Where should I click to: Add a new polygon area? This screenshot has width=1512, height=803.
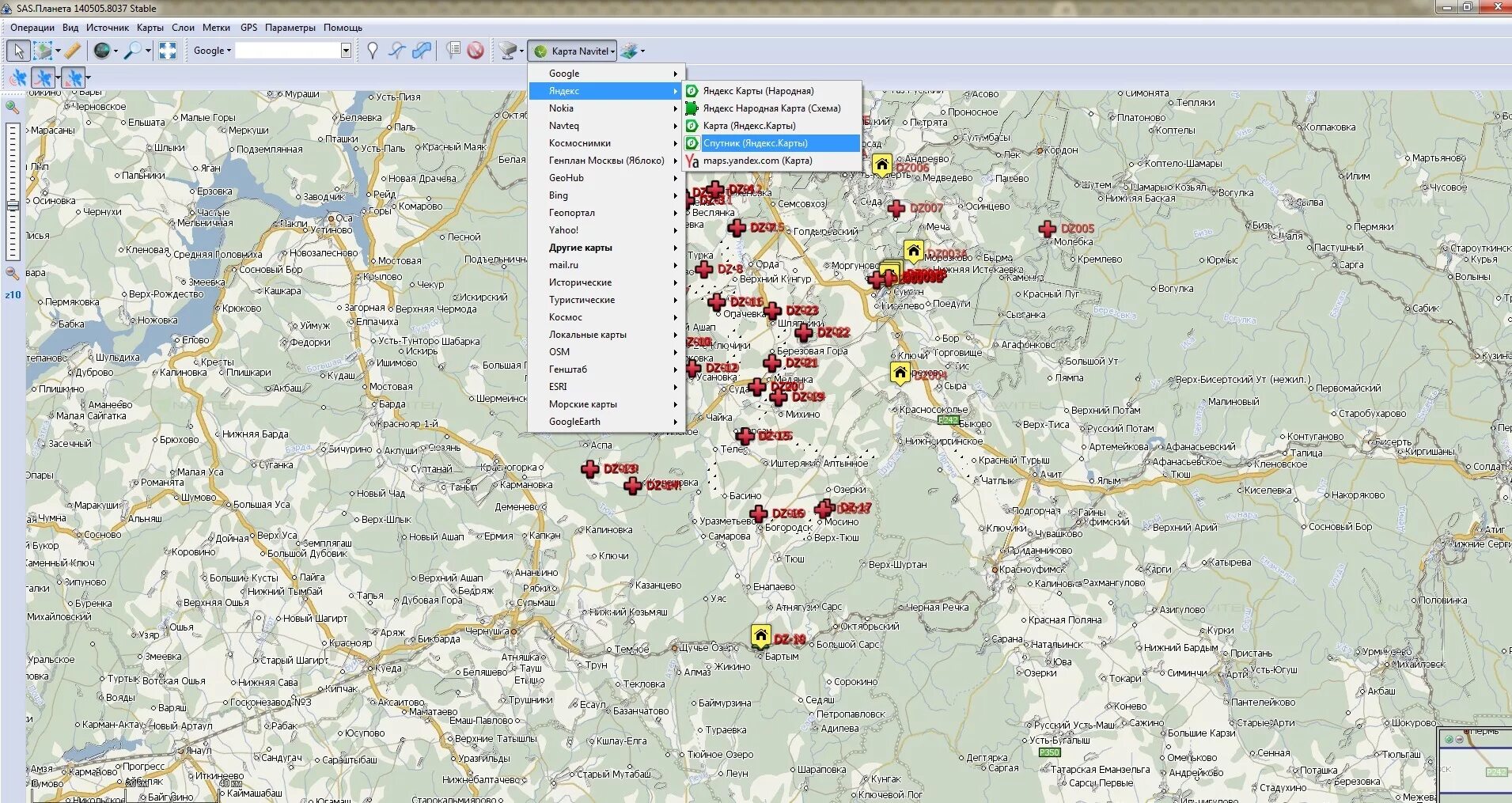422,51
